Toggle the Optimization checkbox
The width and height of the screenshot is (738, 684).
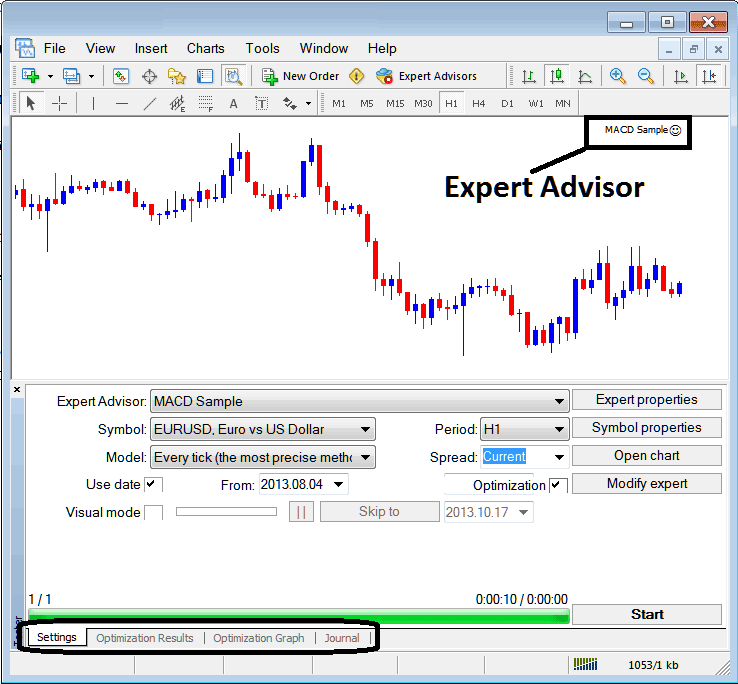pos(558,486)
